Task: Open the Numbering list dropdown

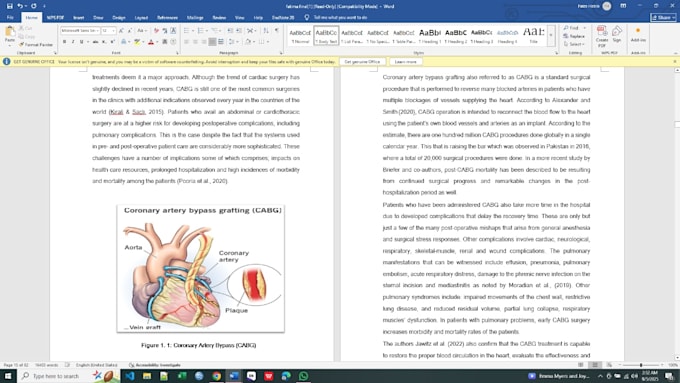Action: click(207, 30)
